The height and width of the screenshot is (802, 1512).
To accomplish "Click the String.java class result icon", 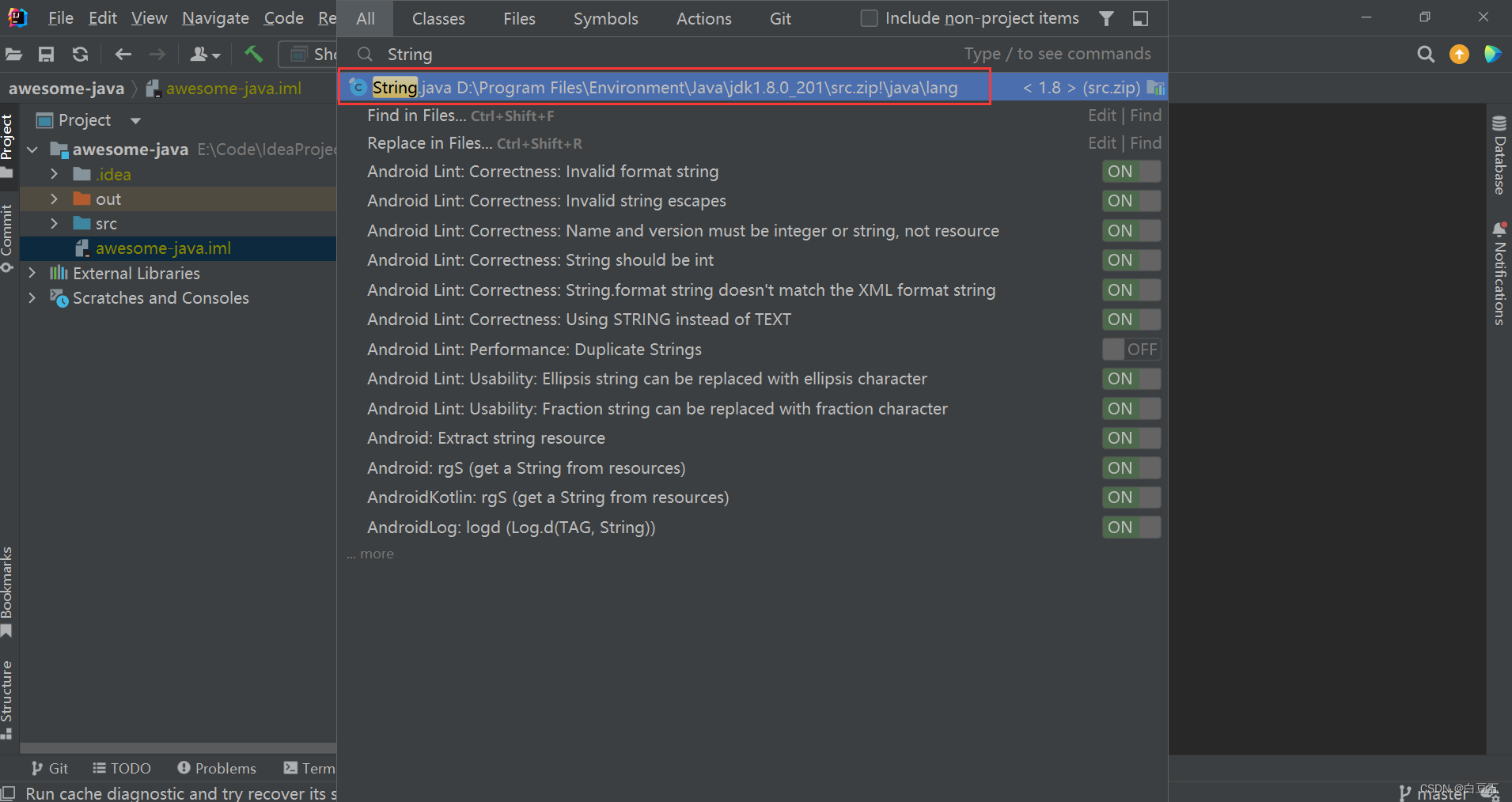I will (x=358, y=87).
